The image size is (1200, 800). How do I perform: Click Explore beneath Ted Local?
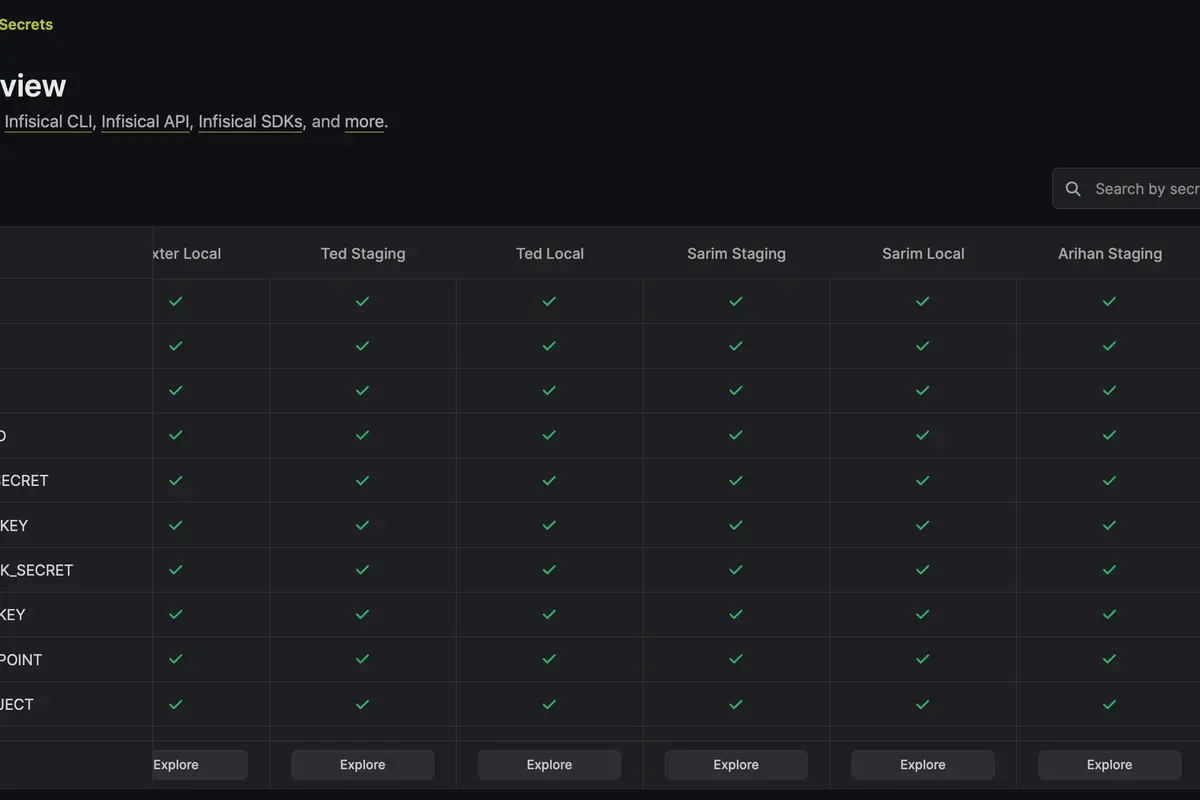tap(549, 765)
